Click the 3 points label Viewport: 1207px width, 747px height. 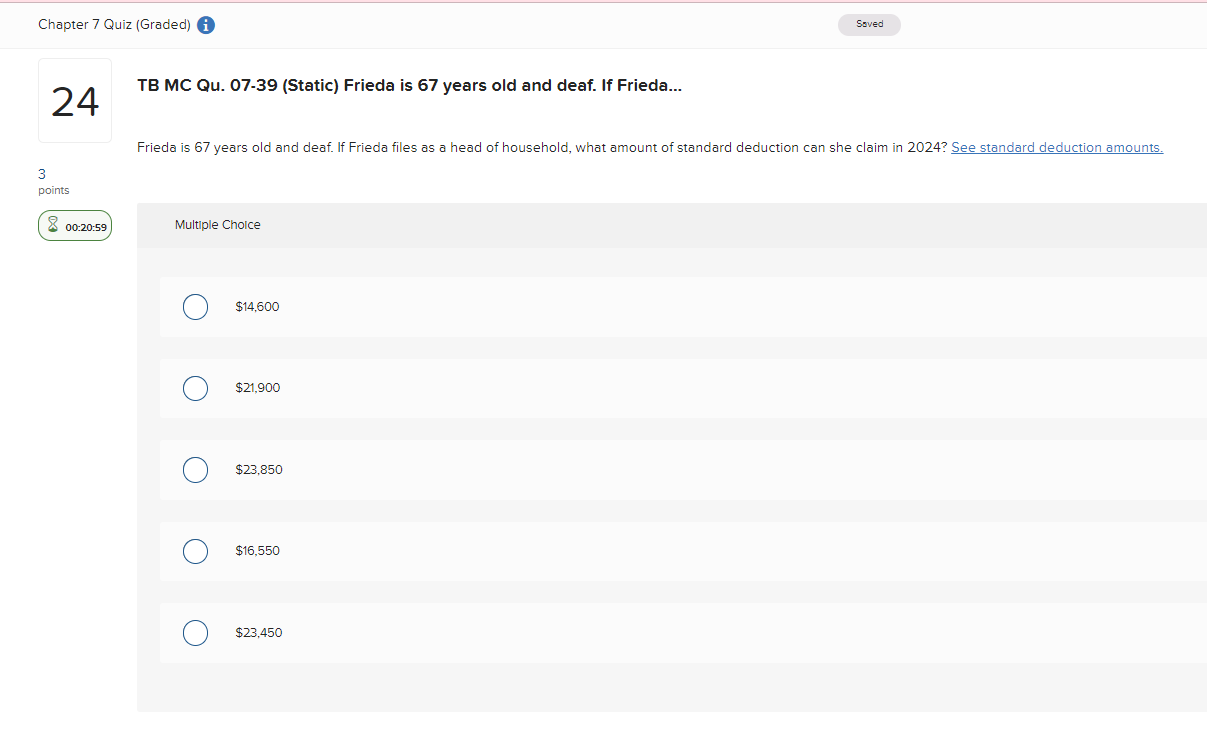[53, 181]
